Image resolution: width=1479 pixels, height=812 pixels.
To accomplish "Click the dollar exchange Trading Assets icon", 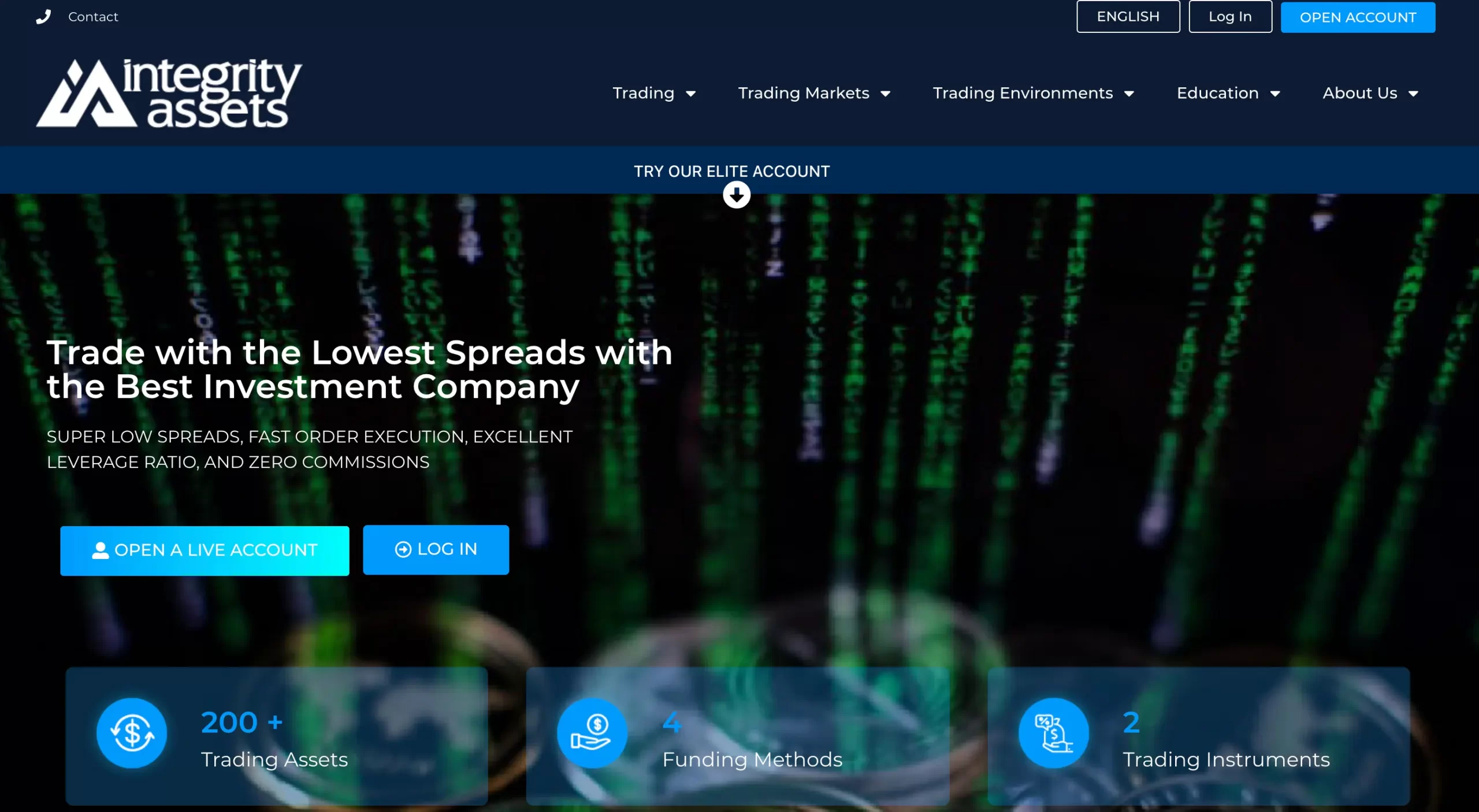I will point(132,733).
